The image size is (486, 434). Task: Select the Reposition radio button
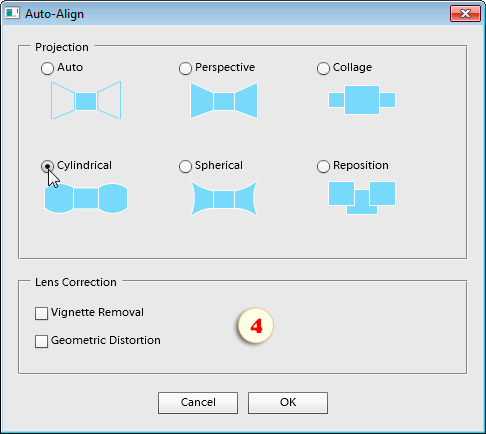pyautogui.click(x=323, y=166)
